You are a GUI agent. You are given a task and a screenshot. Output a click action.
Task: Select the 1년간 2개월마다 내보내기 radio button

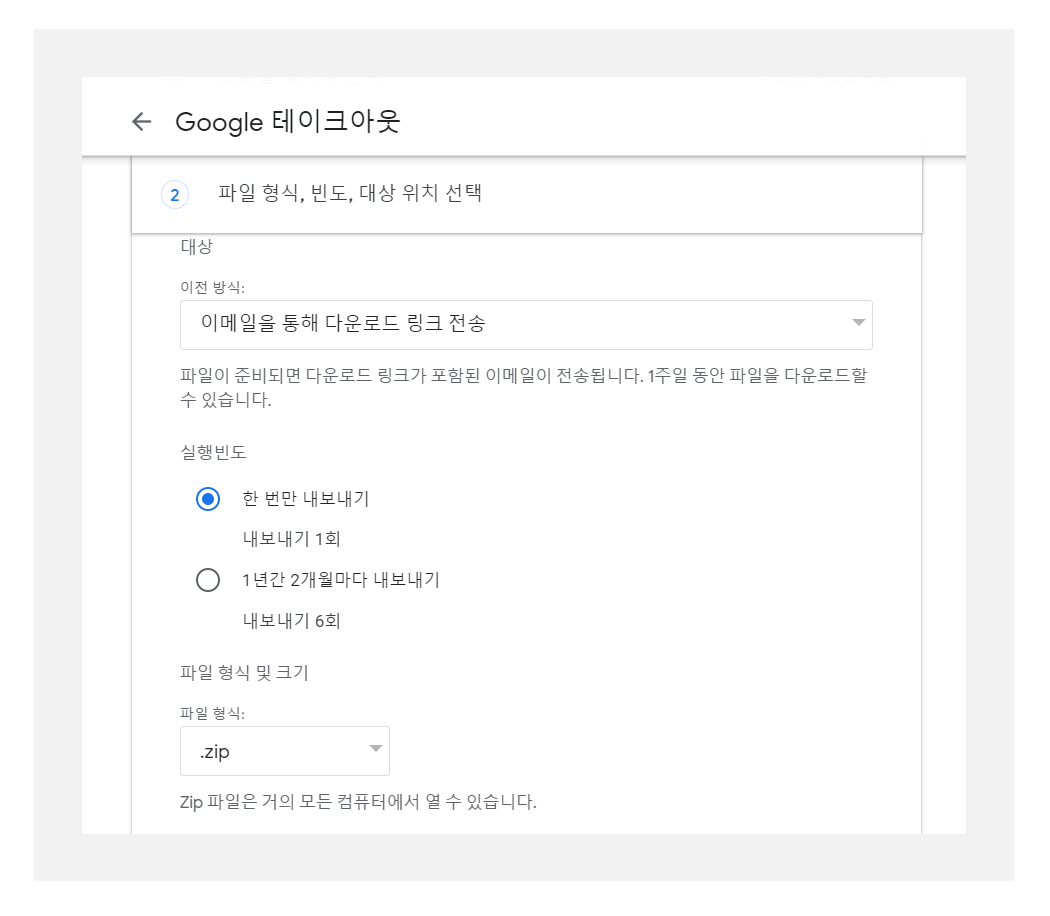tap(208, 580)
